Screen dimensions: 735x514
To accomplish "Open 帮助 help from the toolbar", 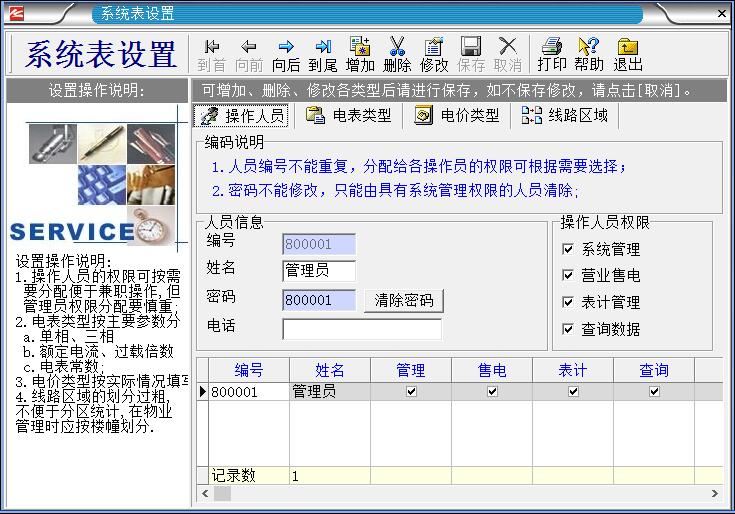I will (589, 54).
